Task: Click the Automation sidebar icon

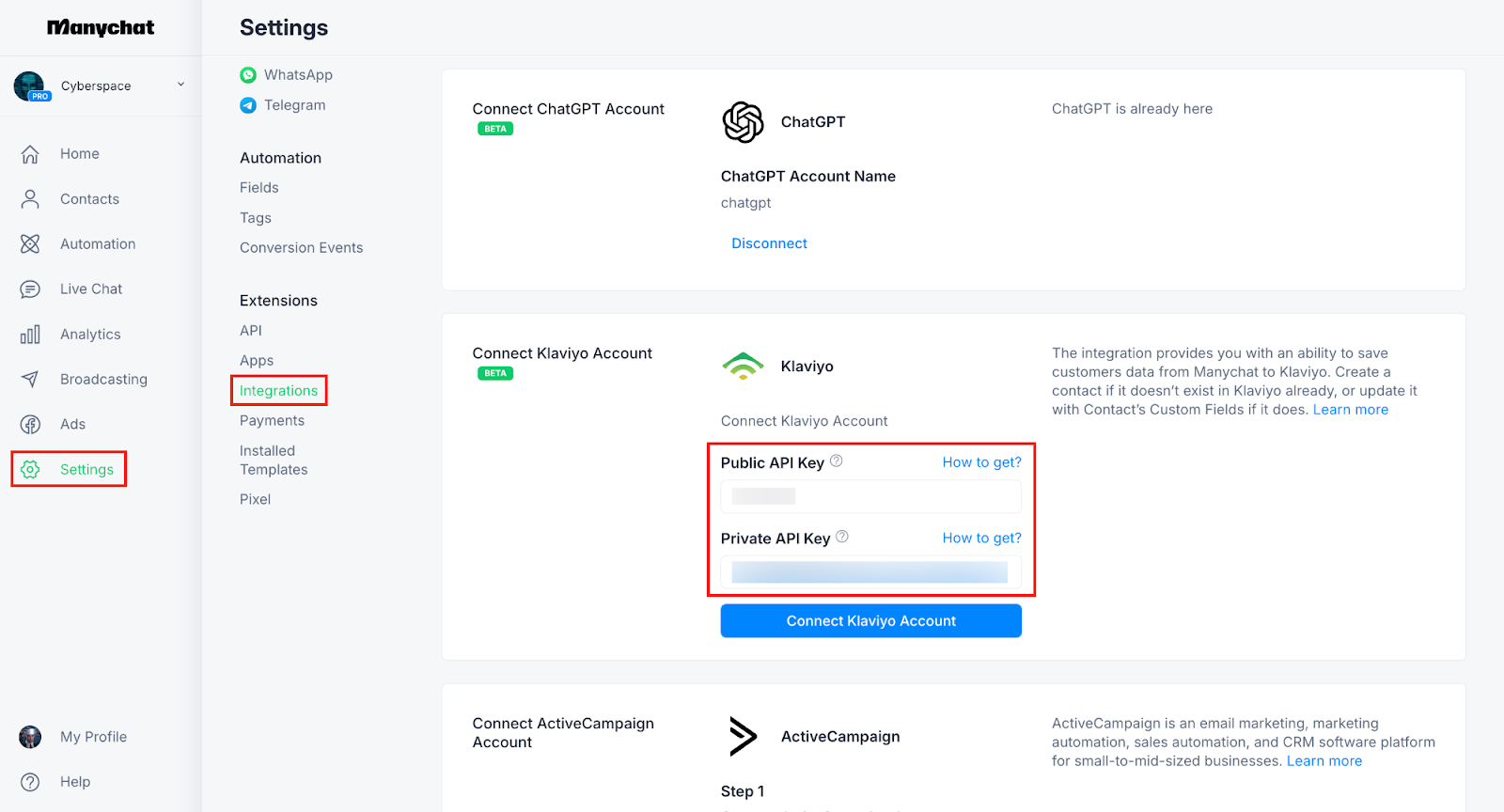Action: 30,243
